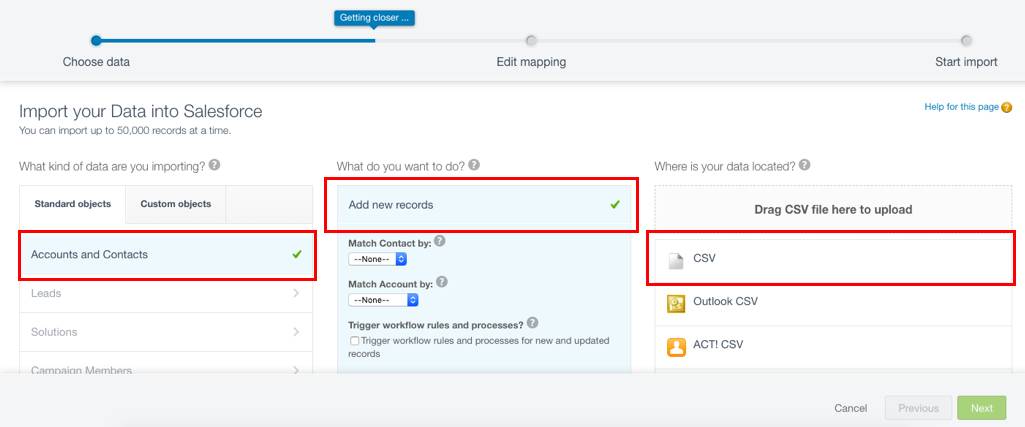
Task: Click the 50,000 records limit note
Action: [x=125, y=130]
